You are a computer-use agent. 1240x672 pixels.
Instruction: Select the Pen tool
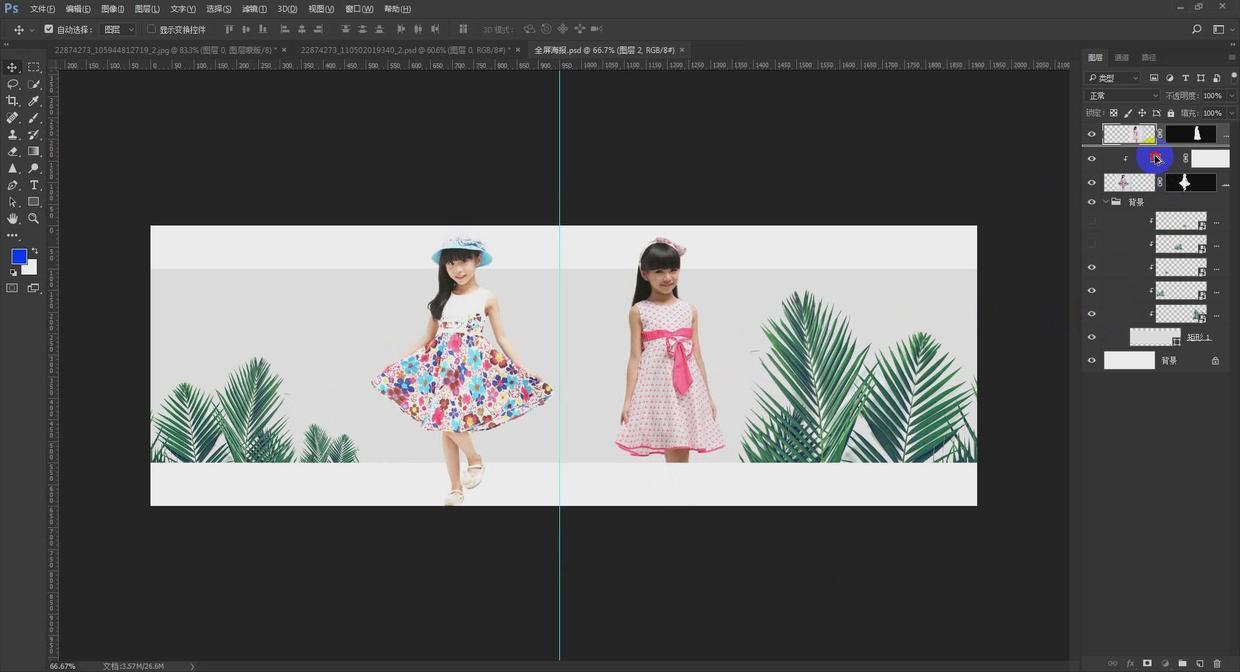tap(12, 185)
